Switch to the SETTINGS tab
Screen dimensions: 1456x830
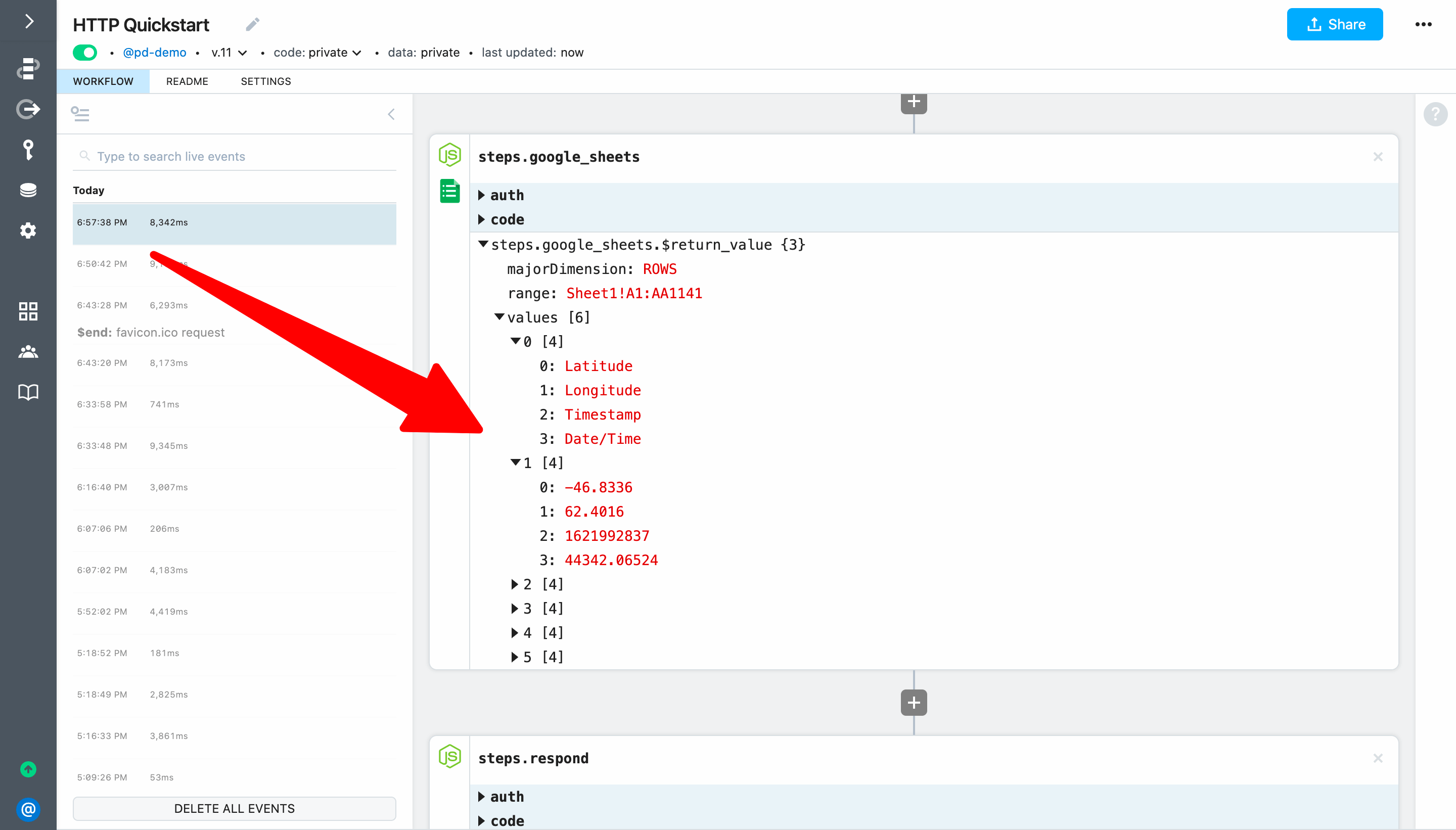tap(265, 81)
